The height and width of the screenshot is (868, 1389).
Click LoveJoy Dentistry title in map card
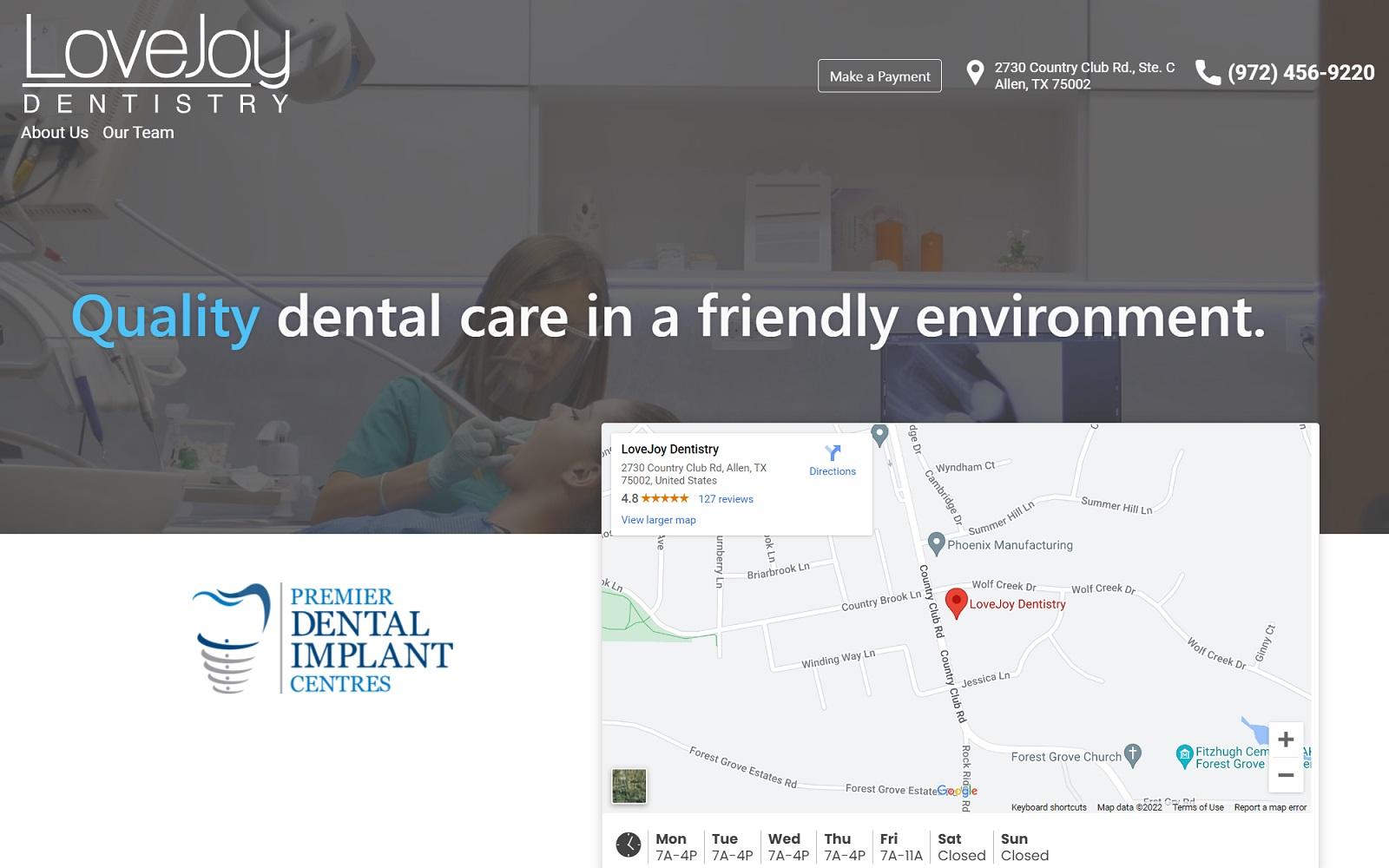coord(669,450)
